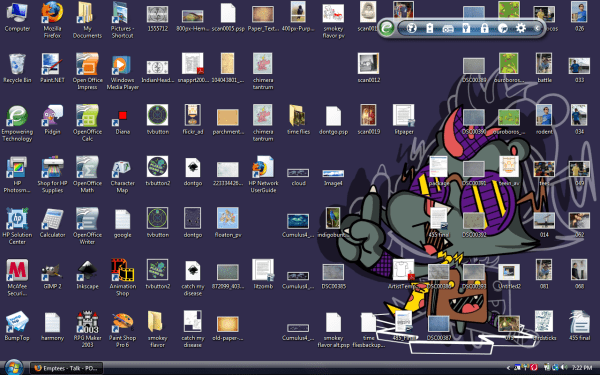The height and width of the screenshot is (375, 600).
Task: Select the scan0019 image thumbnail
Action: (368, 120)
